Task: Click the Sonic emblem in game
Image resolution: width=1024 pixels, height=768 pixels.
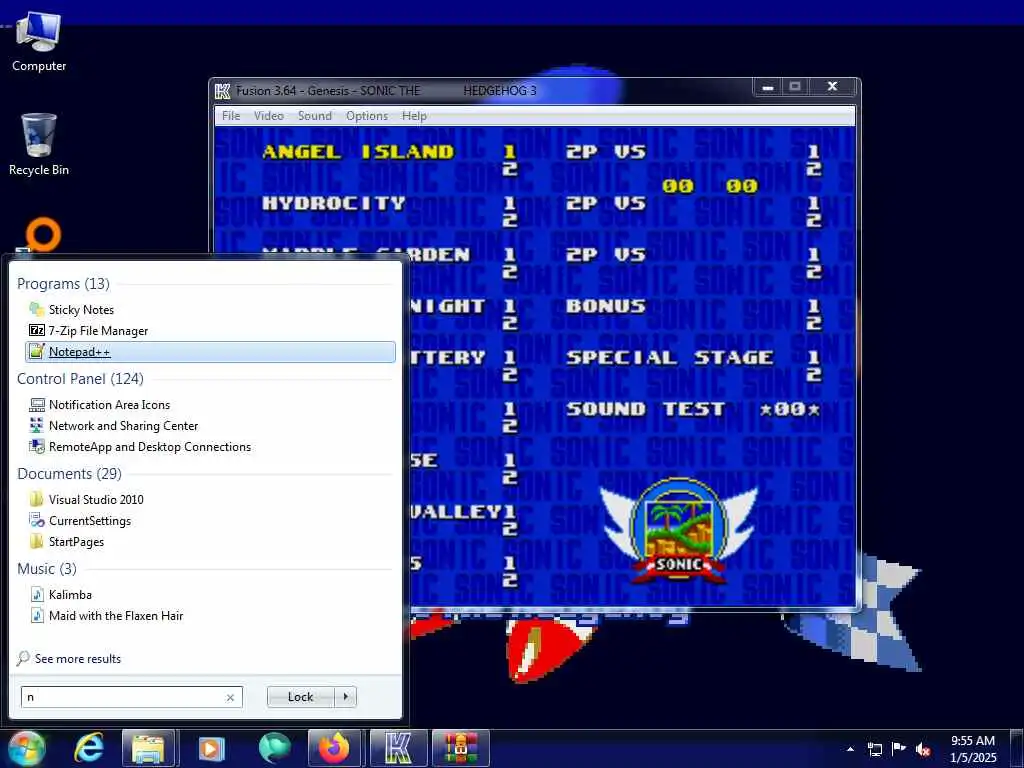Action: [x=679, y=530]
